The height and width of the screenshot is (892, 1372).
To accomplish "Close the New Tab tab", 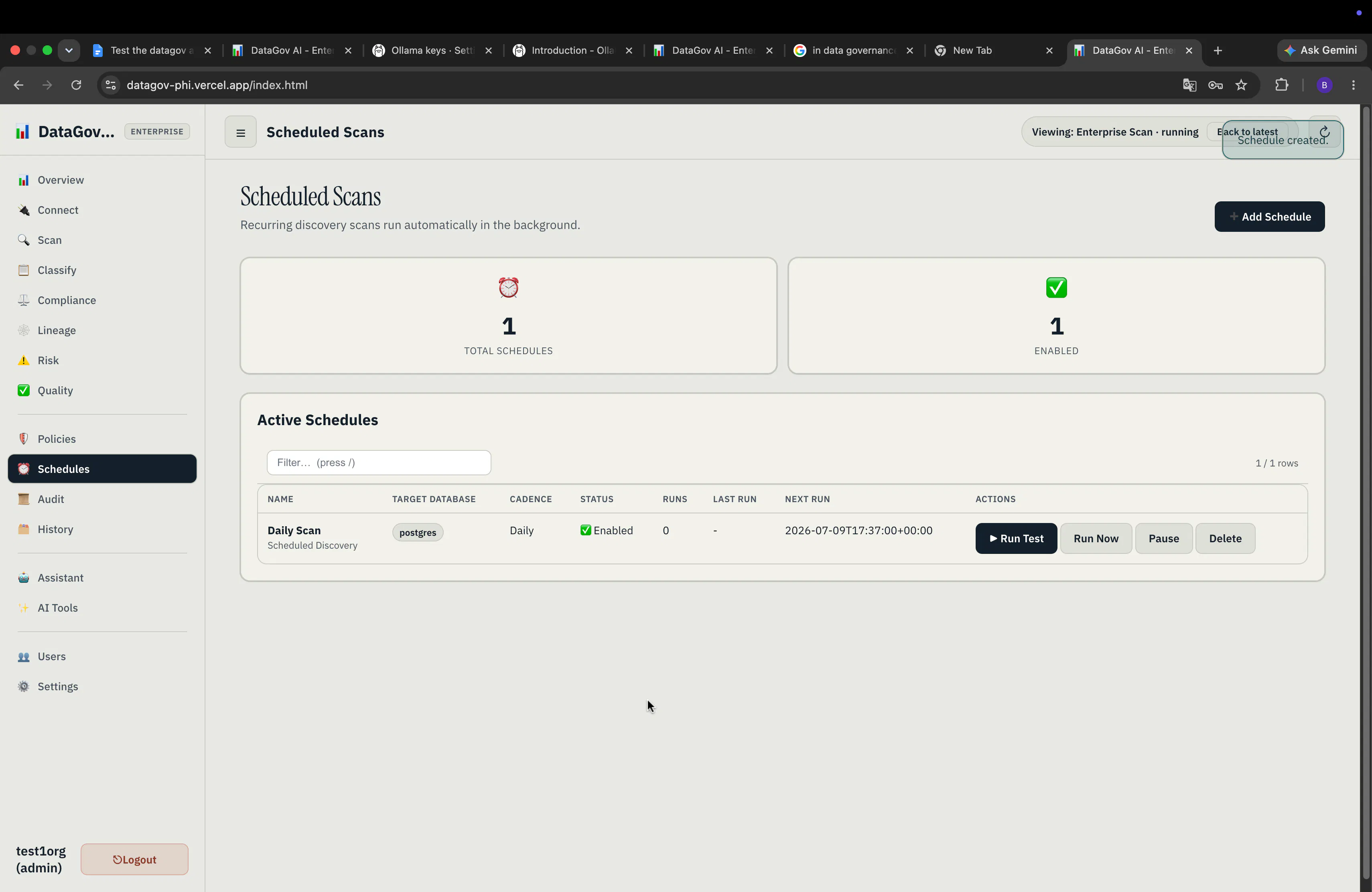I will click(1049, 51).
